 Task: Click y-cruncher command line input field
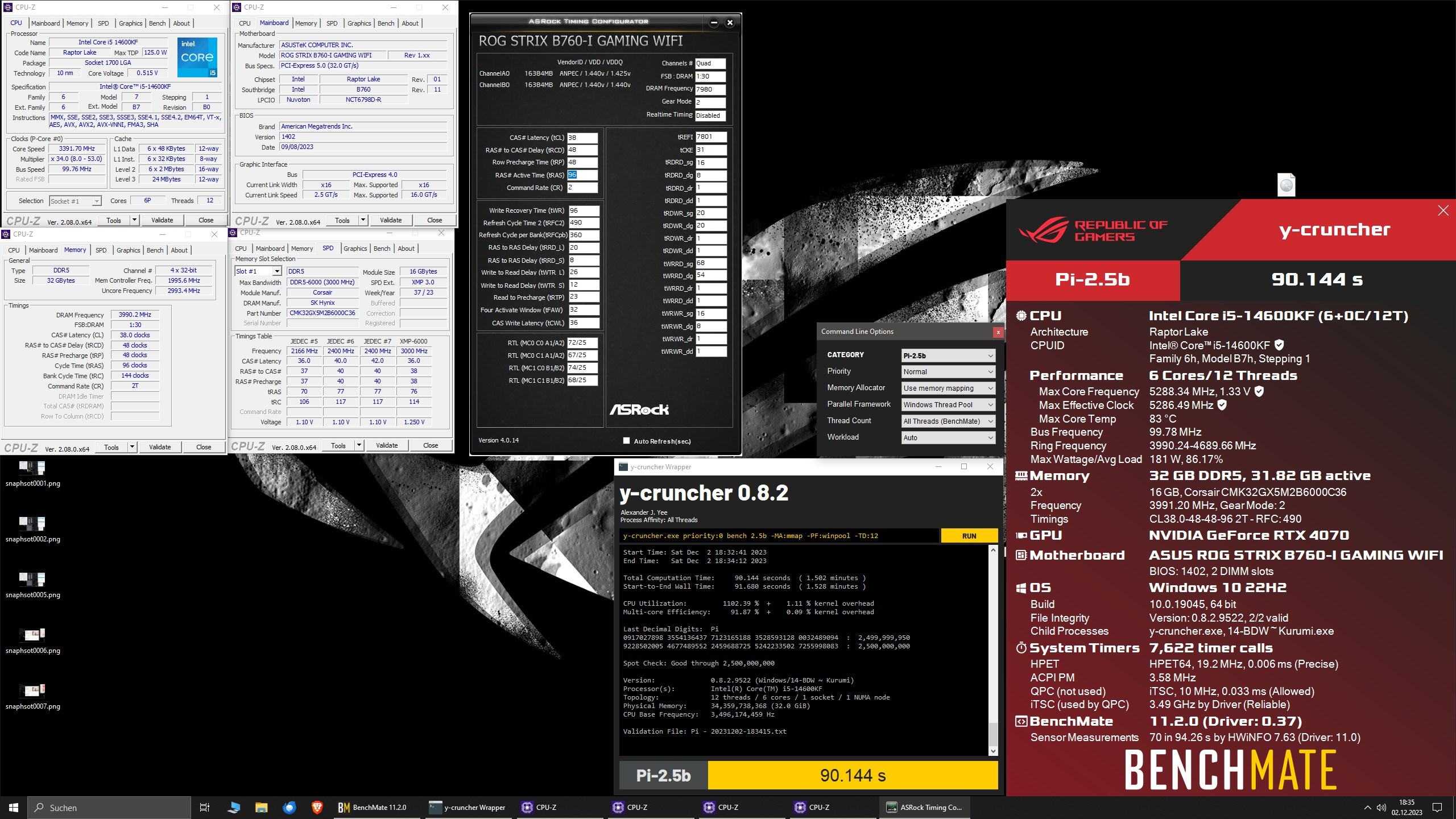779,536
